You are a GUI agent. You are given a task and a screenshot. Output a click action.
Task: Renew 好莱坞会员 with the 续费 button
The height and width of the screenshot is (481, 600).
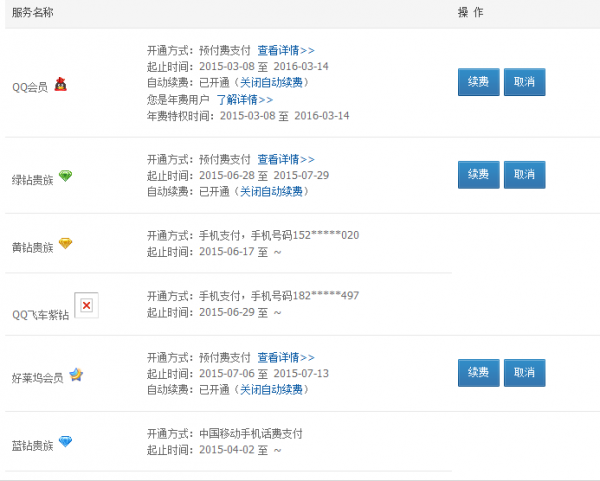tap(479, 373)
